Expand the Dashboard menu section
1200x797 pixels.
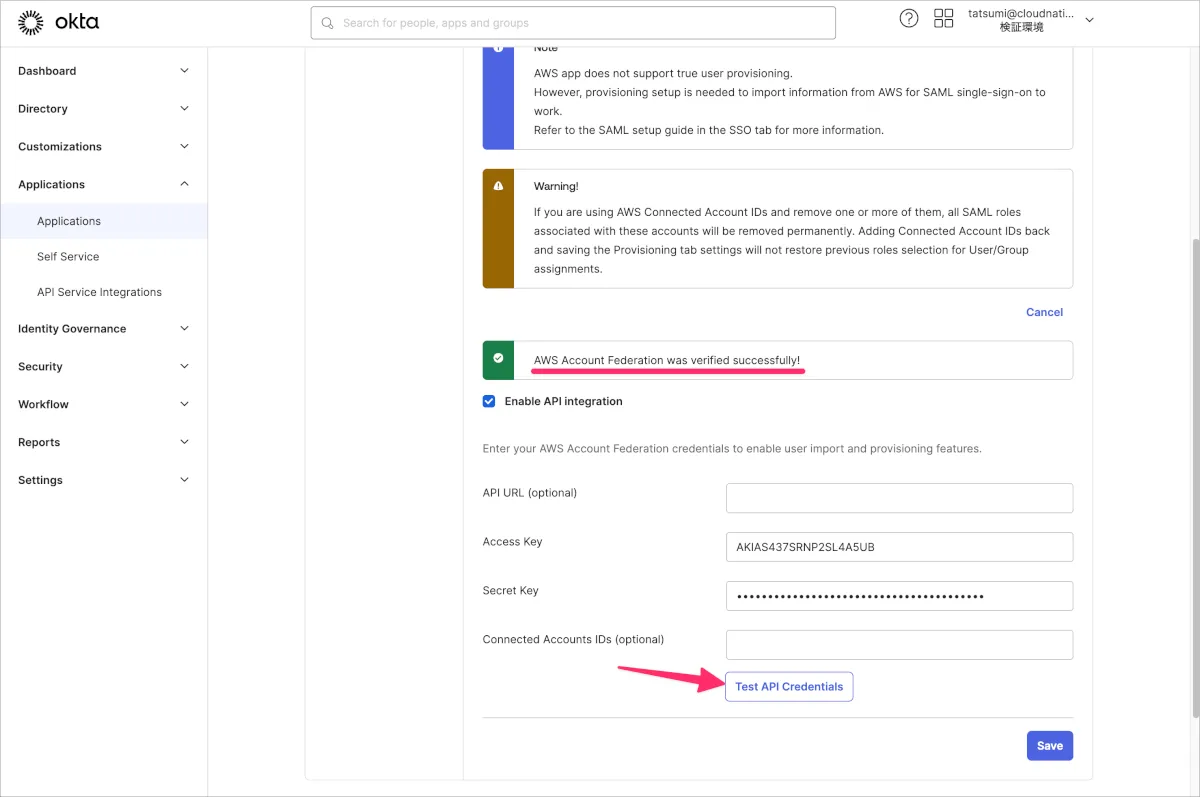tap(103, 71)
